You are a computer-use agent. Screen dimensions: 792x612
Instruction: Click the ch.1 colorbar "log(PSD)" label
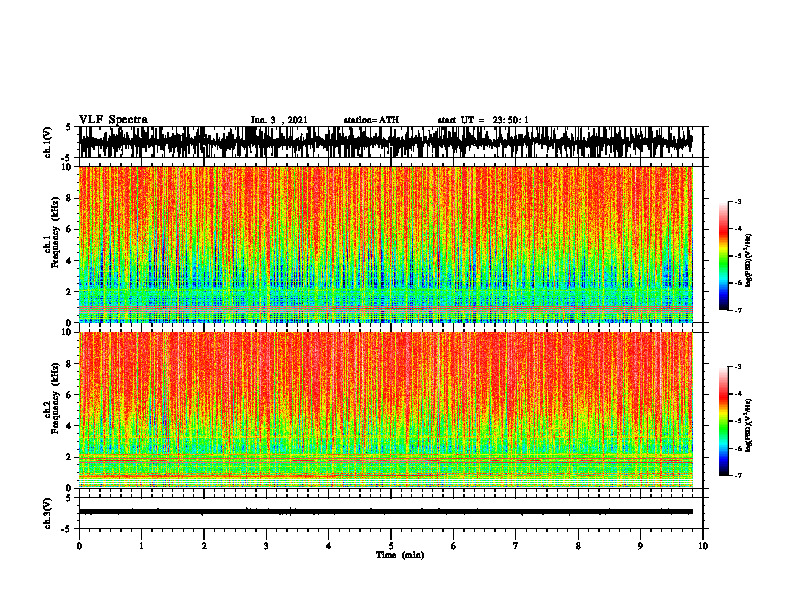tap(749, 261)
